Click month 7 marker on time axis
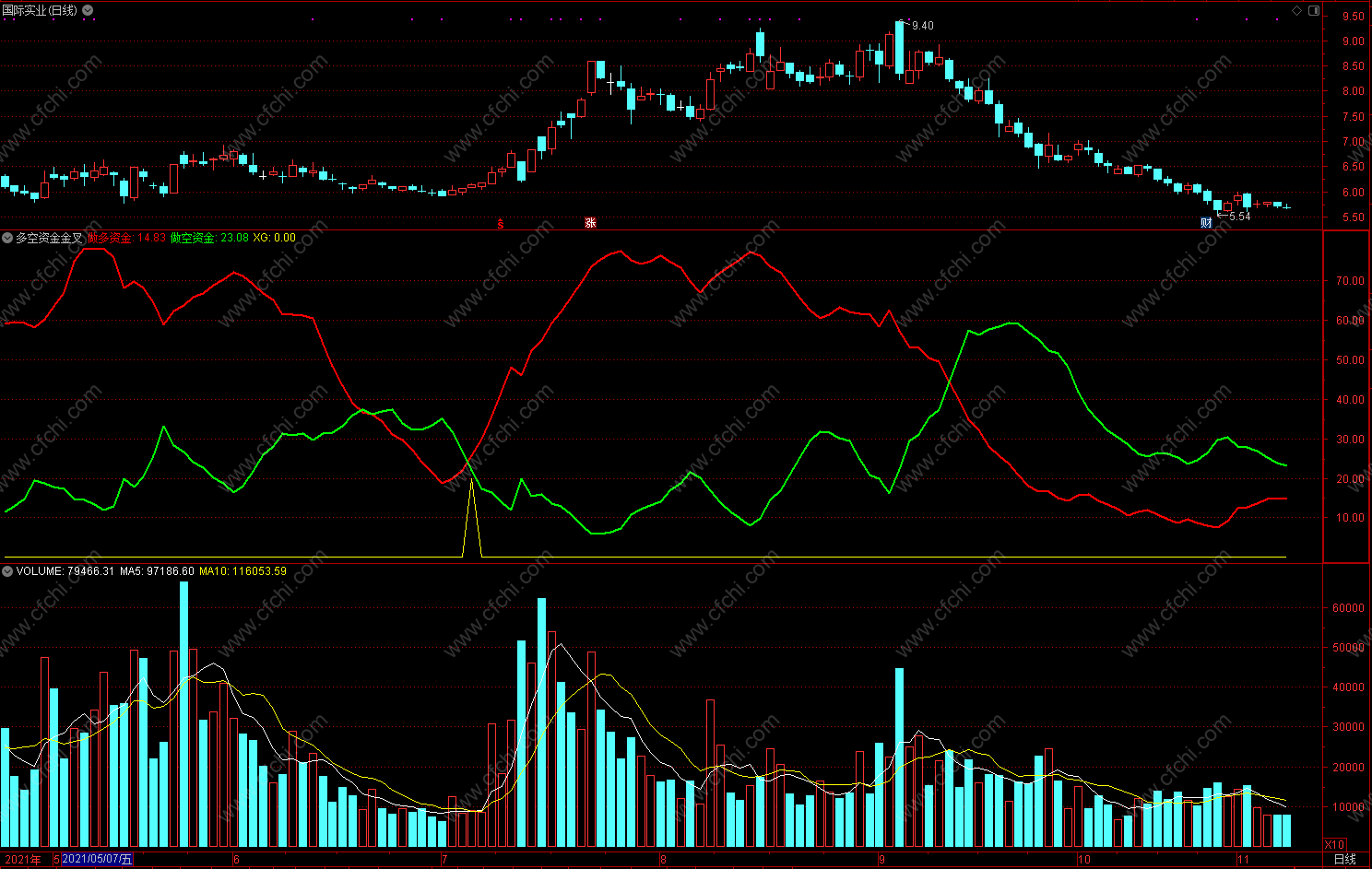The height and width of the screenshot is (869, 1372). (x=444, y=860)
